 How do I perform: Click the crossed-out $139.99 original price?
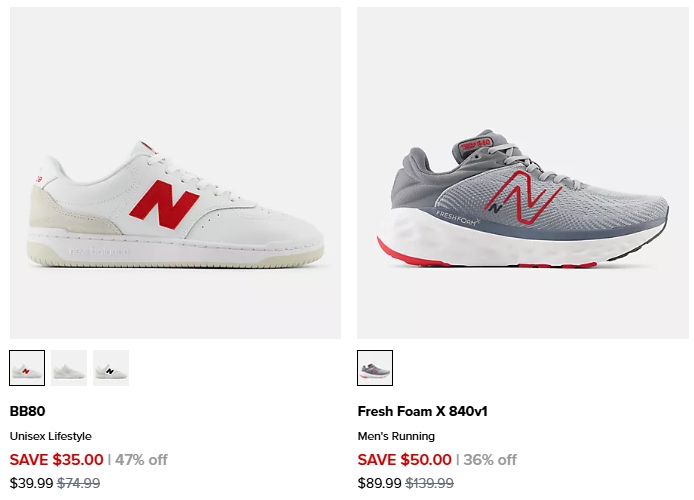point(429,484)
